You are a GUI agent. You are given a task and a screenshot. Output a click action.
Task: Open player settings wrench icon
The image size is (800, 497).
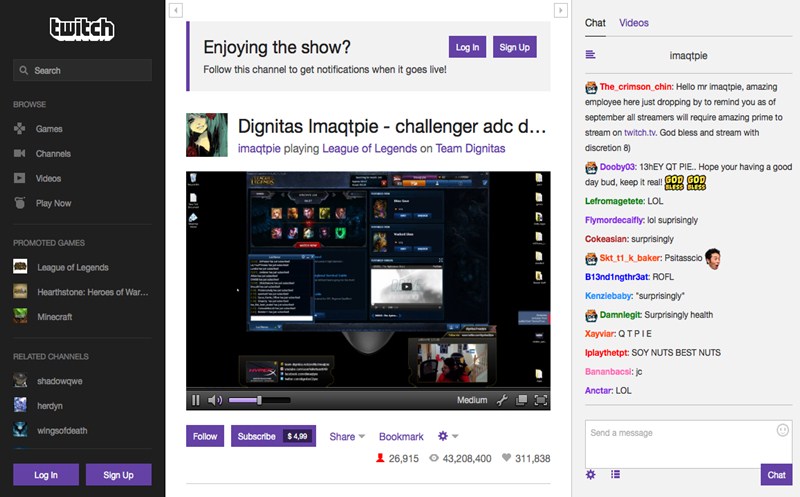(x=502, y=400)
